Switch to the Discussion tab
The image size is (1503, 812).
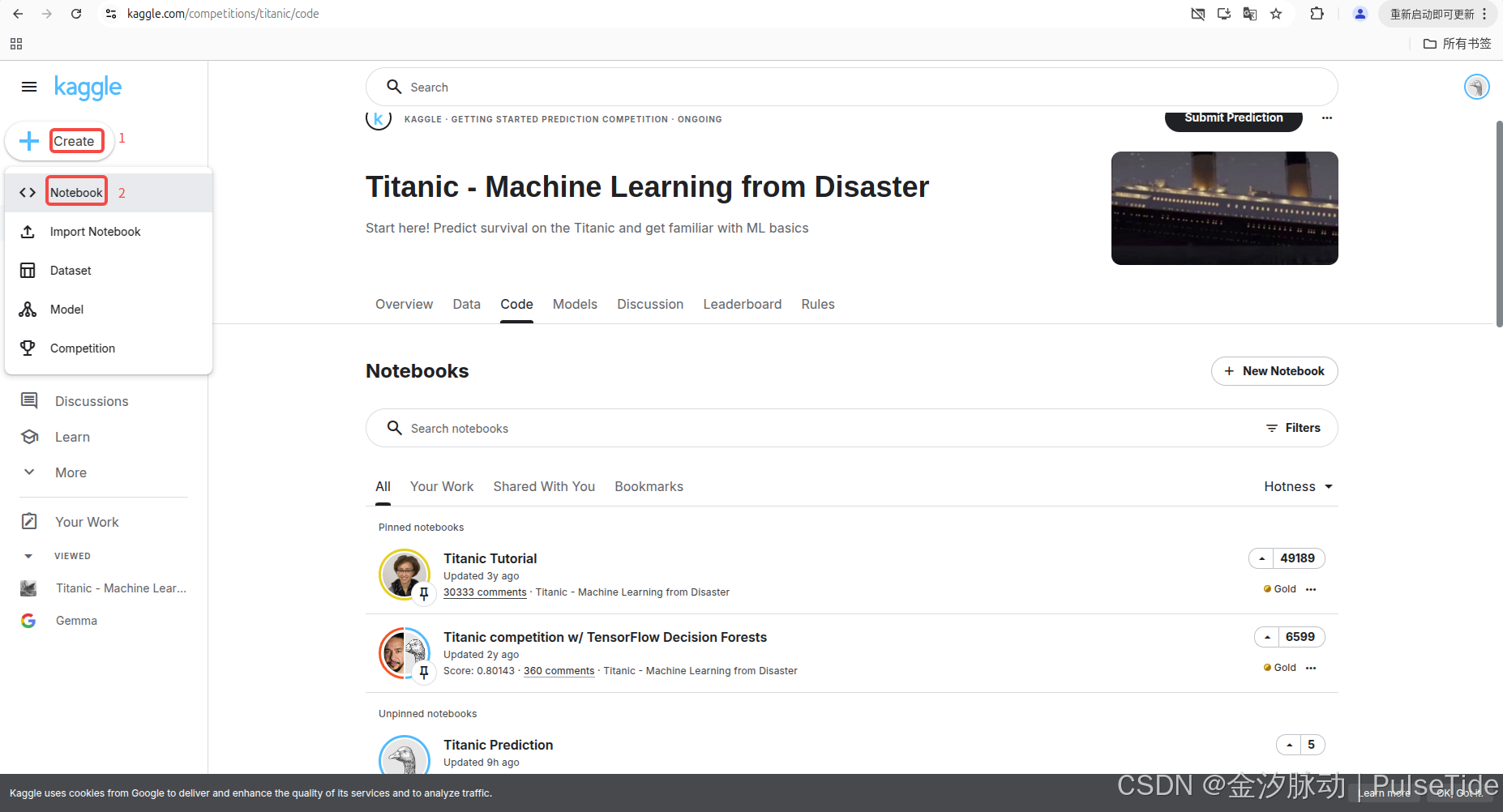[650, 304]
